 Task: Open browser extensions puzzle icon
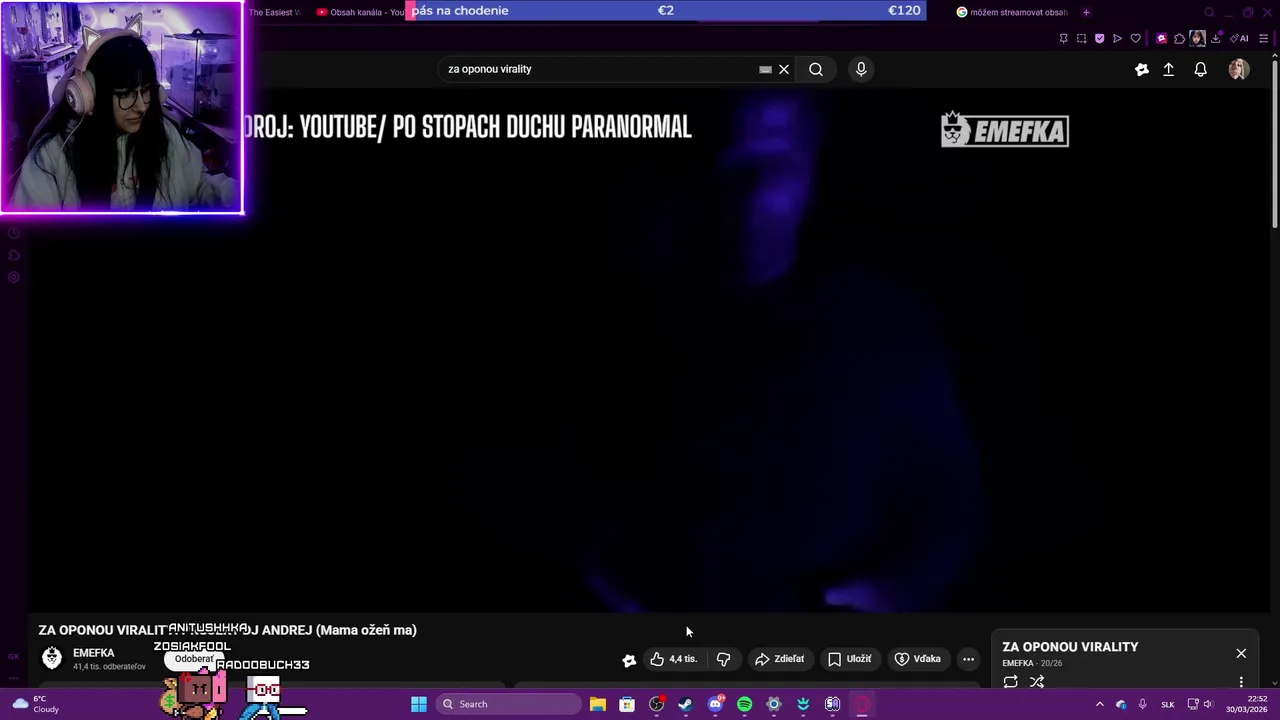(1179, 38)
